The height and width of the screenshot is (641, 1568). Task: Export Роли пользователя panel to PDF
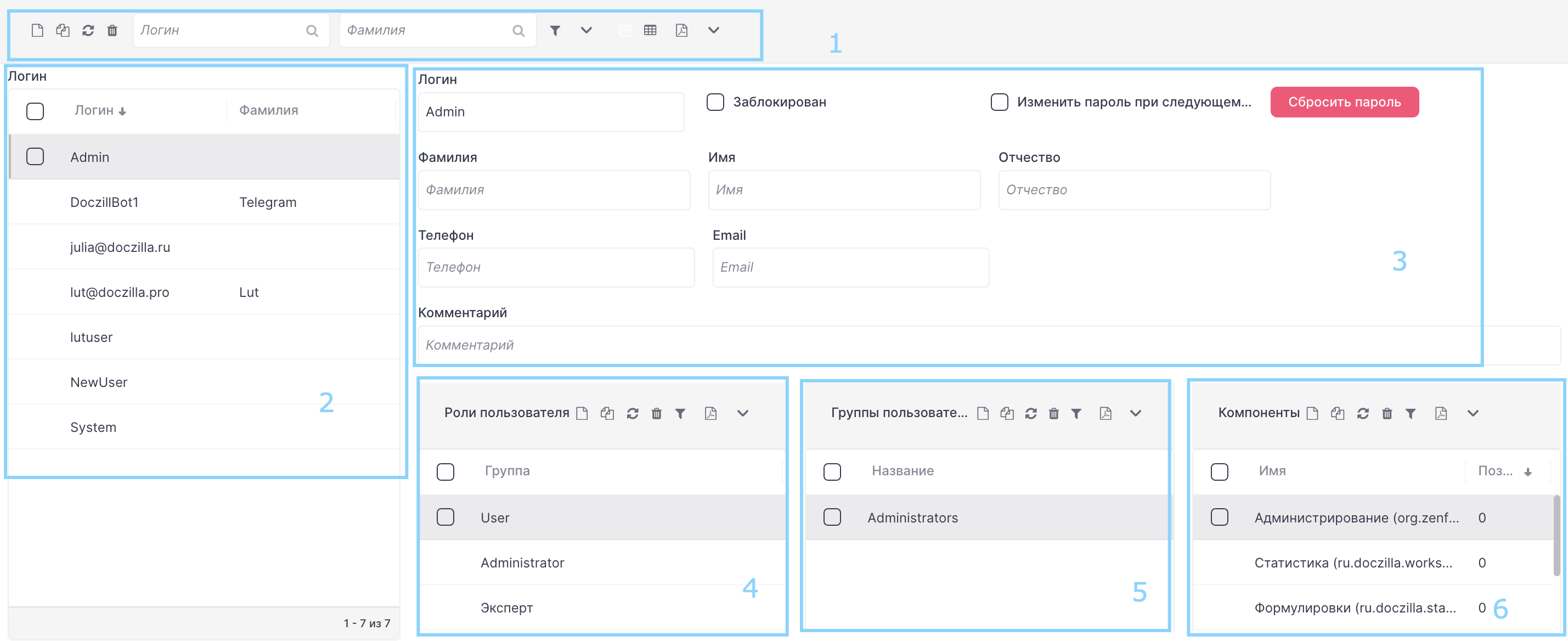[710, 413]
